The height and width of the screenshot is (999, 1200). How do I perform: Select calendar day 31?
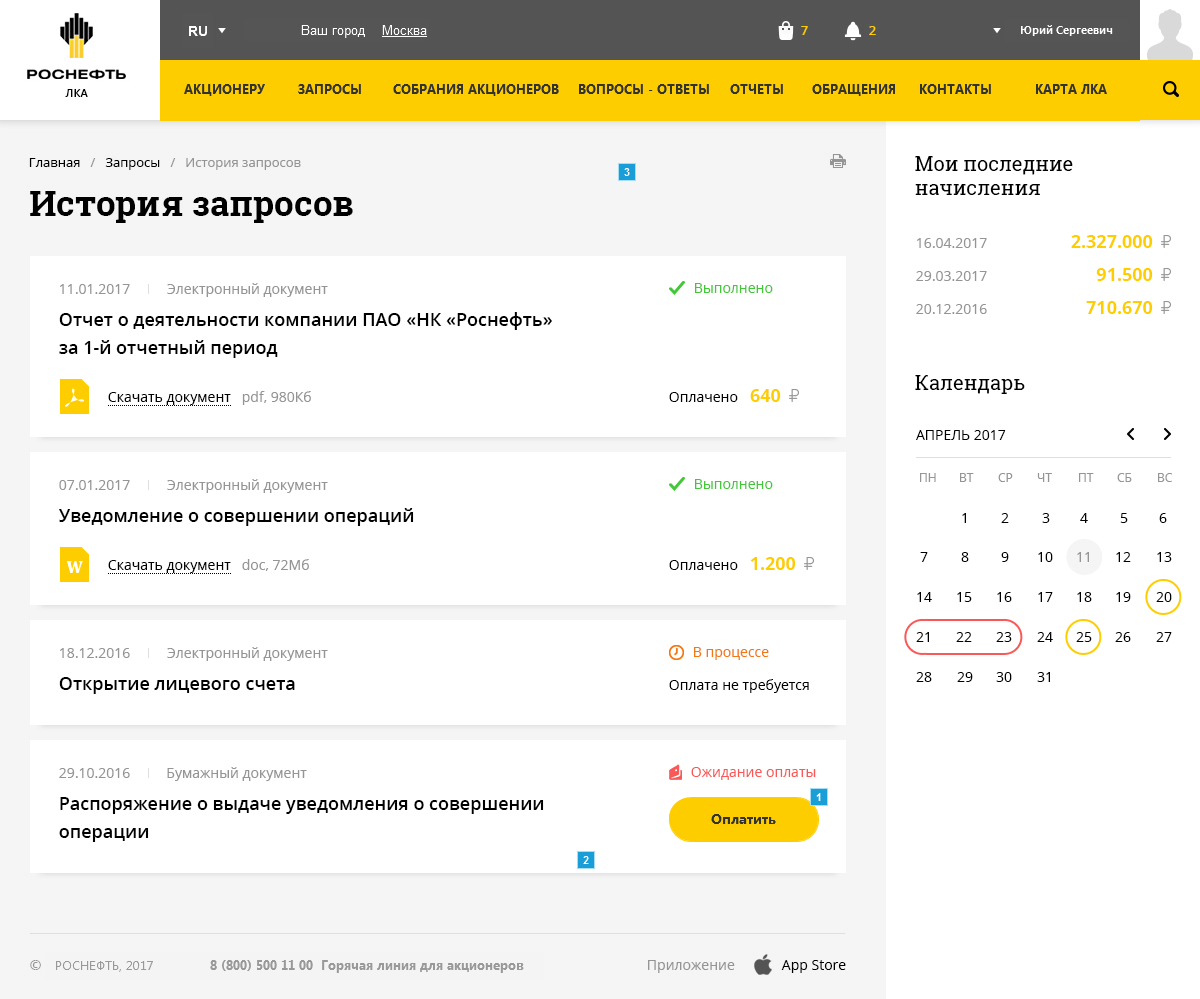pyautogui.click(x=1045, y=677)
